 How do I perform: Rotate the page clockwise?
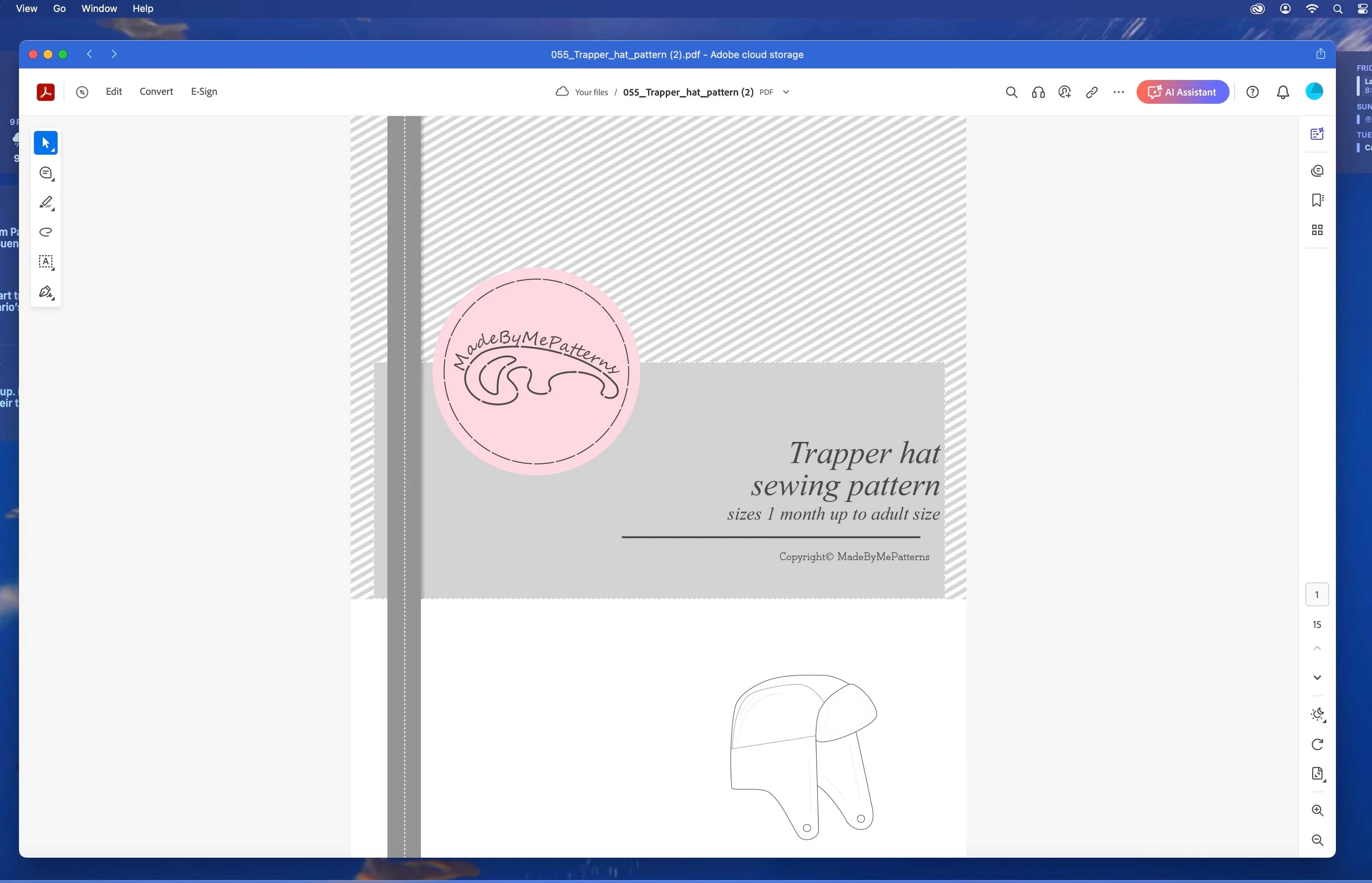pos(1316,744)
